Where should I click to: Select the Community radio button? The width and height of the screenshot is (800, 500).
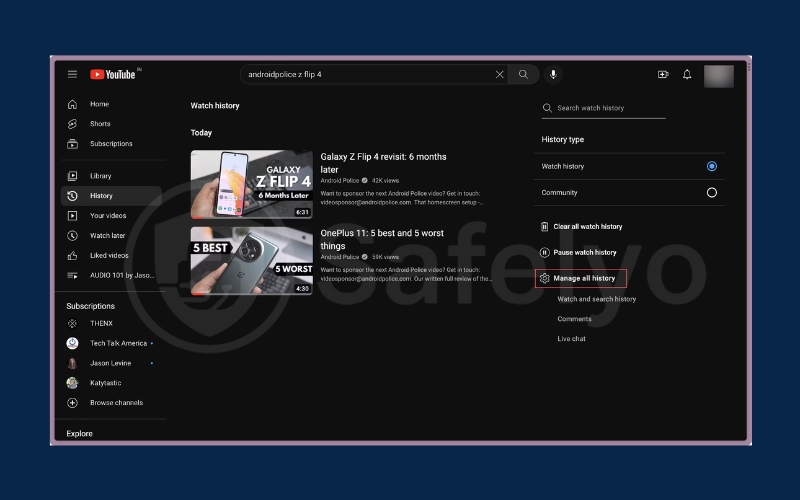click(712, 193)
